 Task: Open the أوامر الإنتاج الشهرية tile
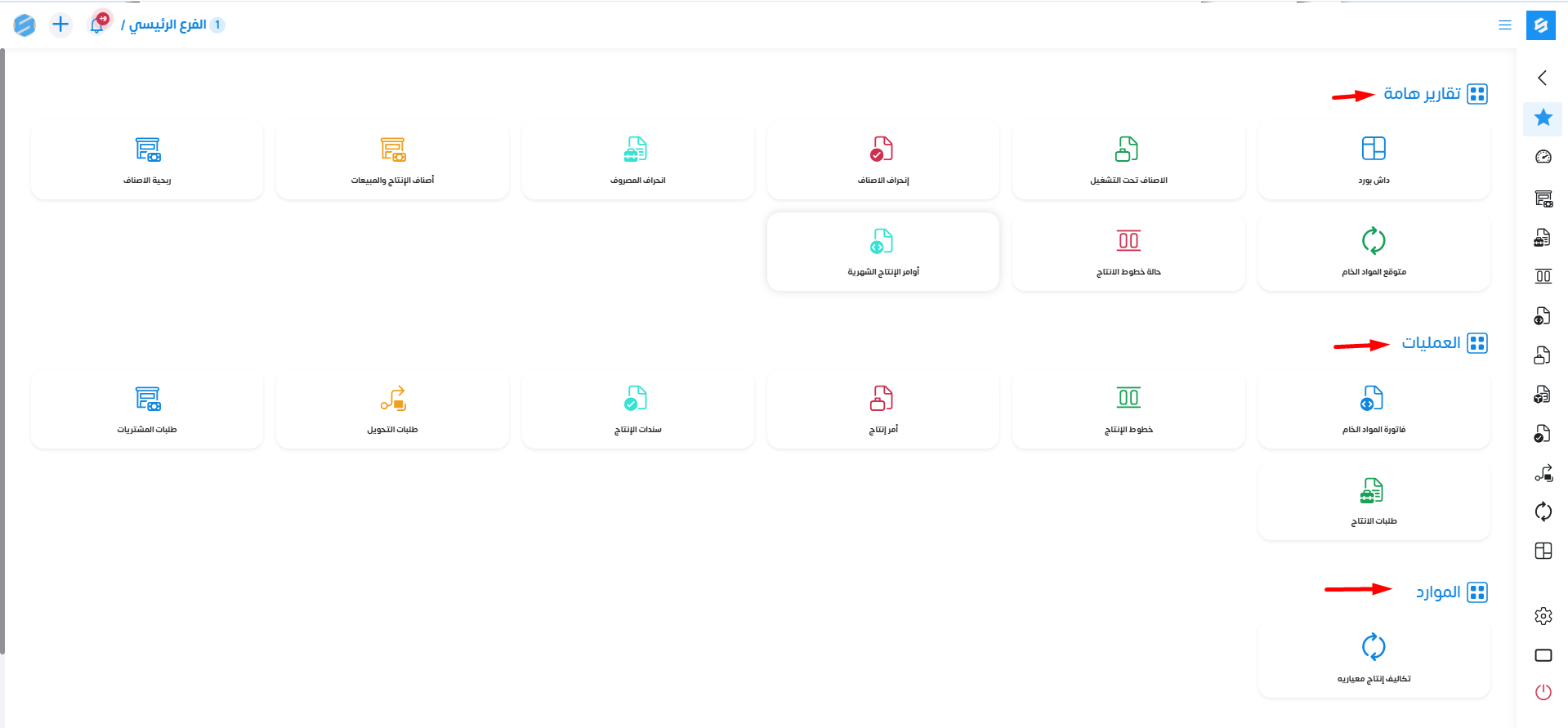tap(882, 252)
